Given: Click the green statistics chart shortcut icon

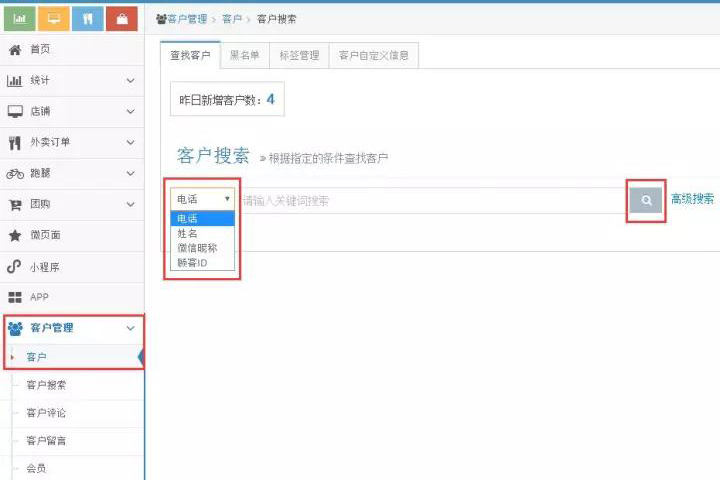Looking at the screenshot, I should click(x=20, y=19).
